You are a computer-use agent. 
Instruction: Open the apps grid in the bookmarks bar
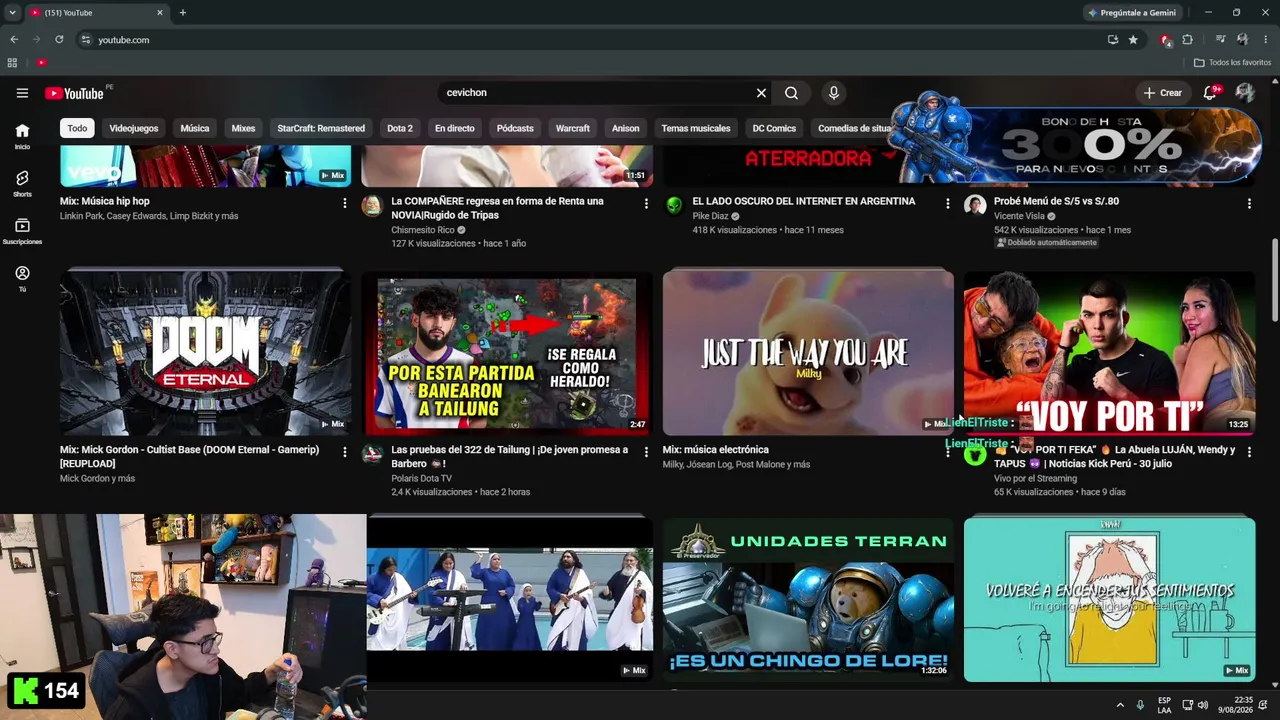point(12,62)
